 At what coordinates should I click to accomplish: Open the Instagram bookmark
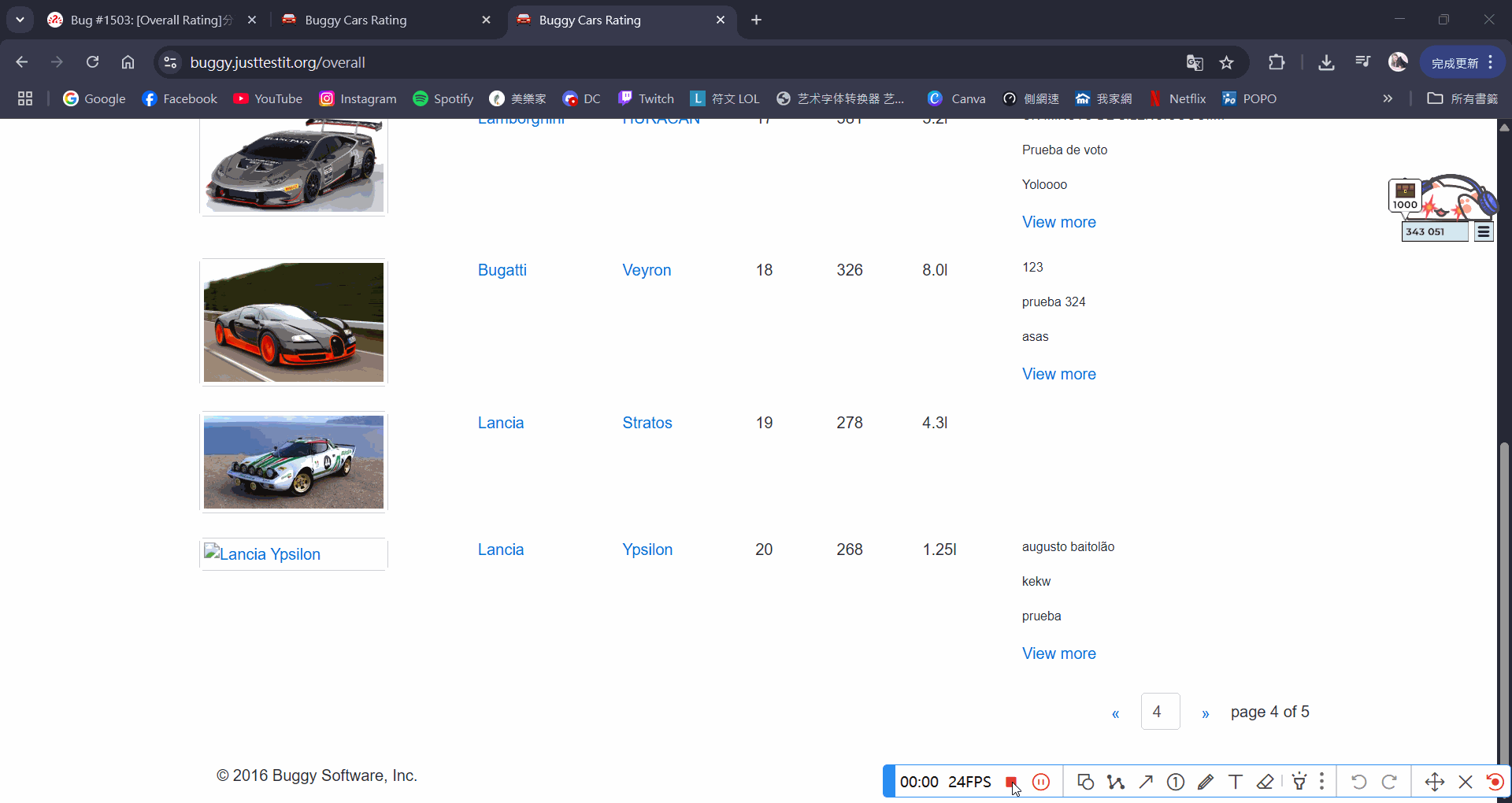pyautogui.click(x=358, y=98)
